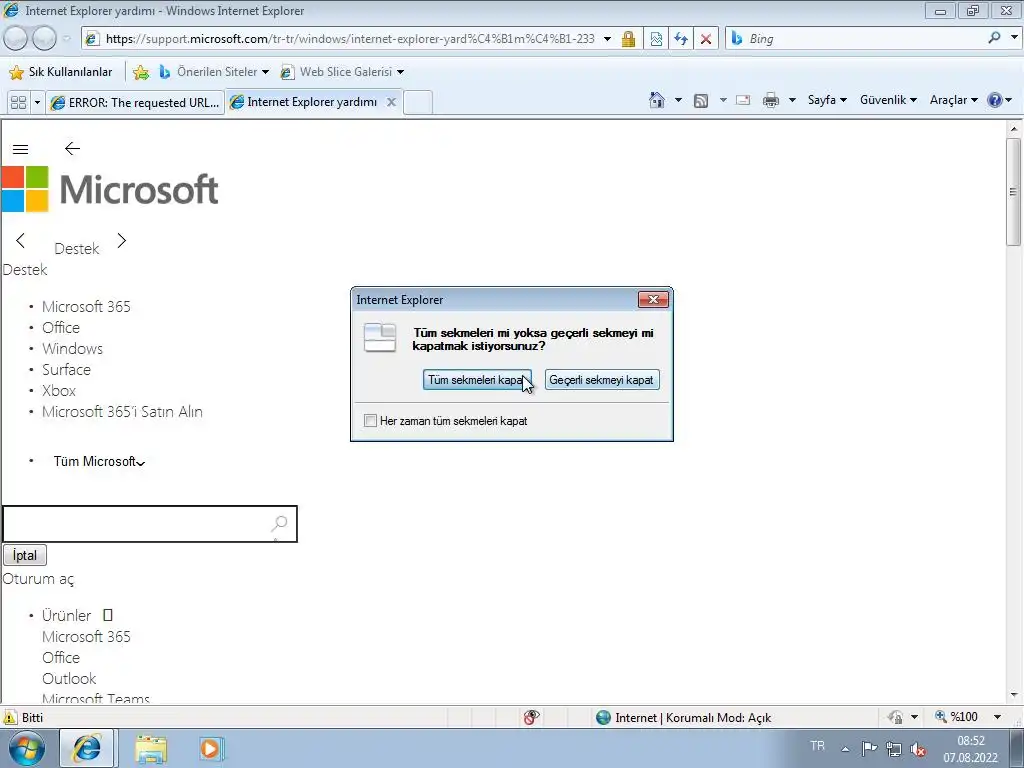
Task: Expand the Önerilen Siteler dropdown
Action: coord(265,72)
